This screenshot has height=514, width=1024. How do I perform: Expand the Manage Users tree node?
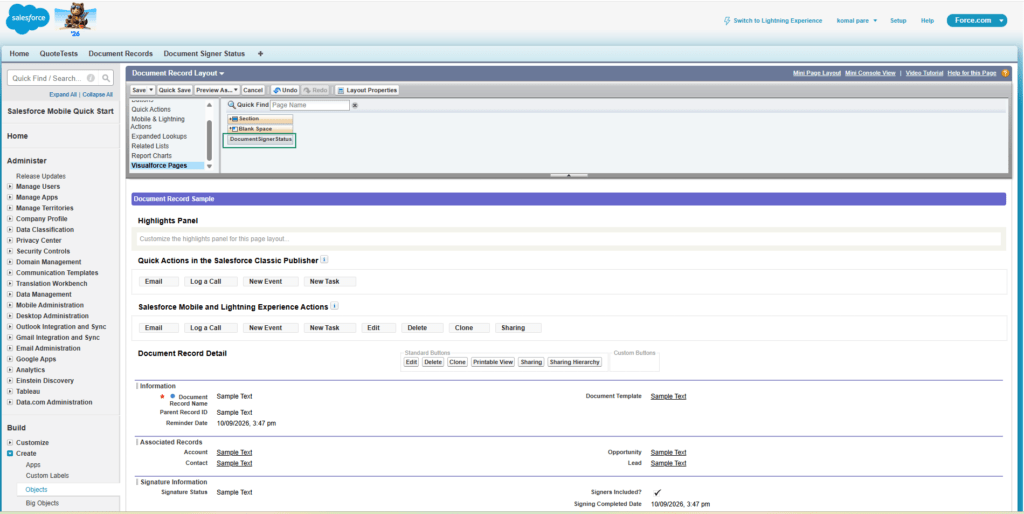[x=10, y=187]
